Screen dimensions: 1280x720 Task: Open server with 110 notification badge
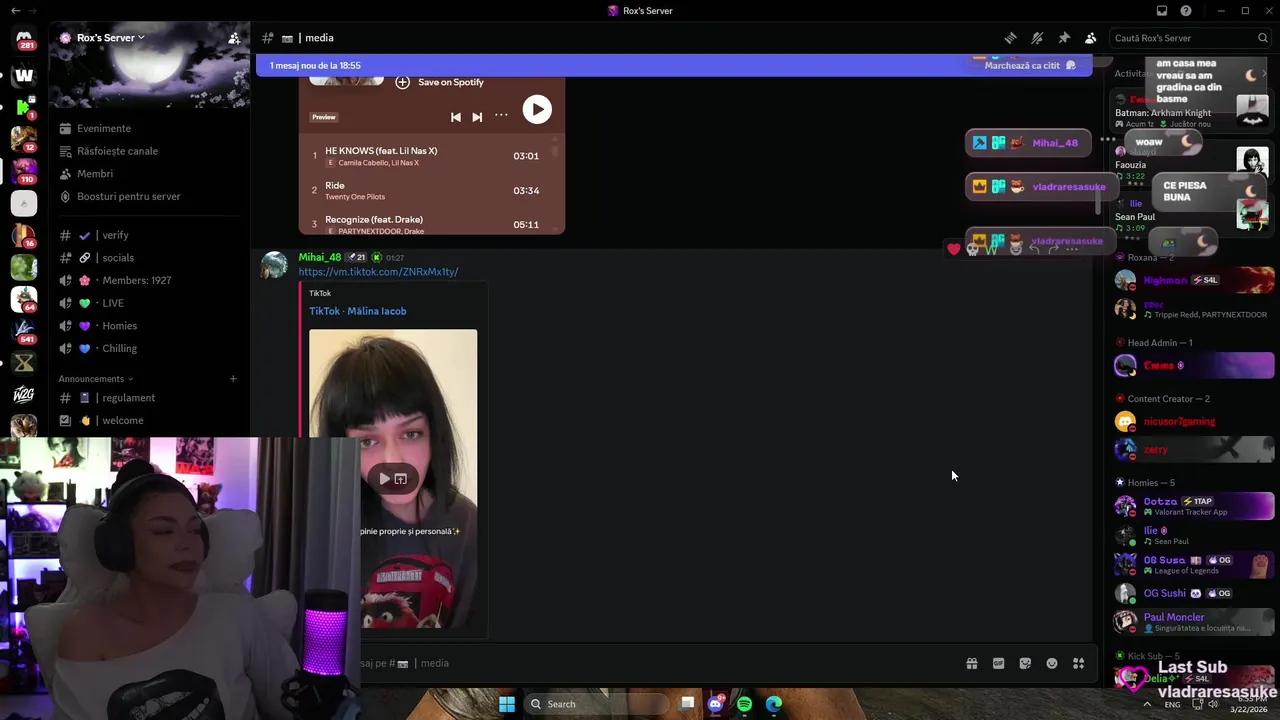coord(24,170)
